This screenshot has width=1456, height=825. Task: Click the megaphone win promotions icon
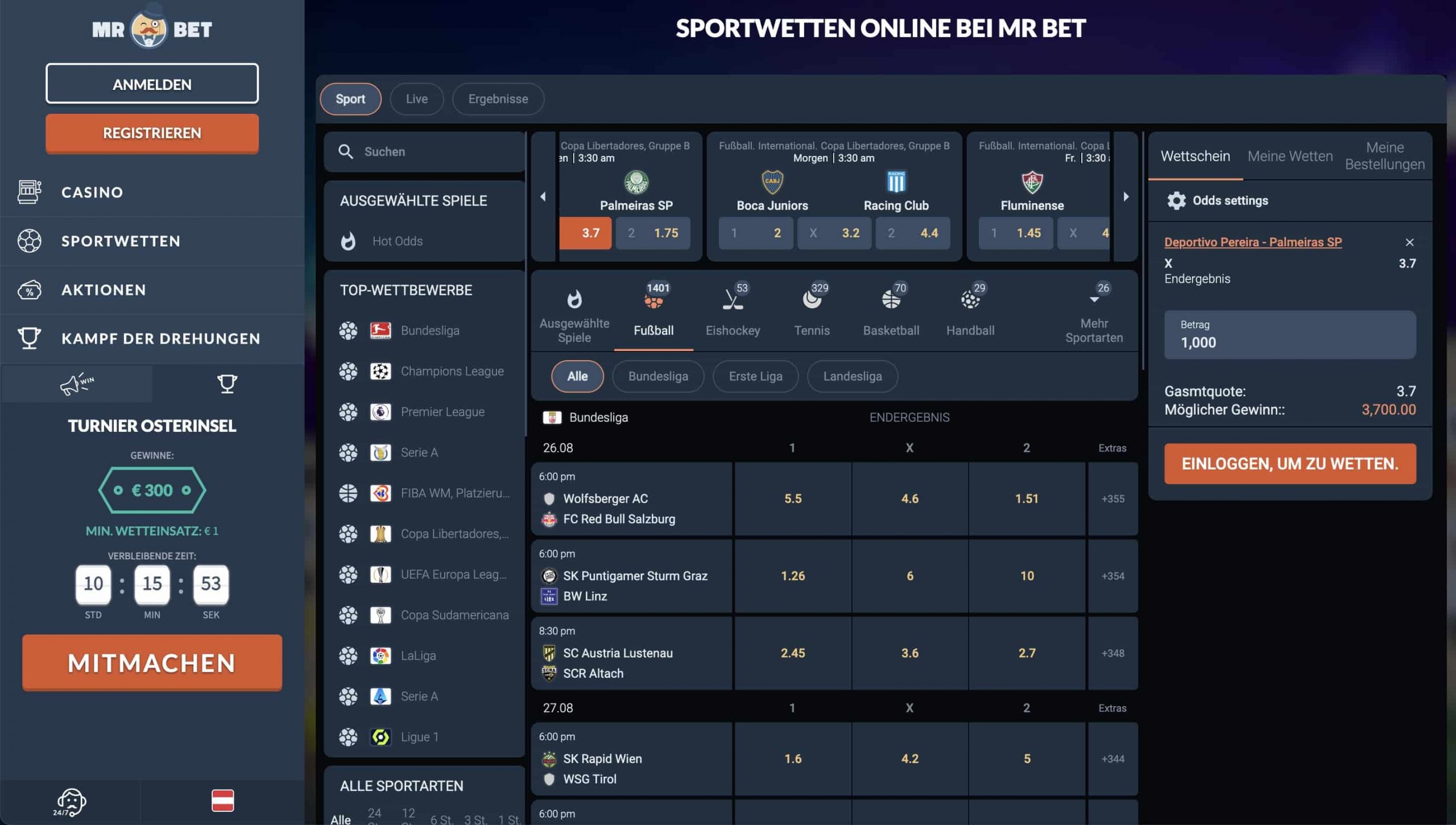(x=77, y=385)
